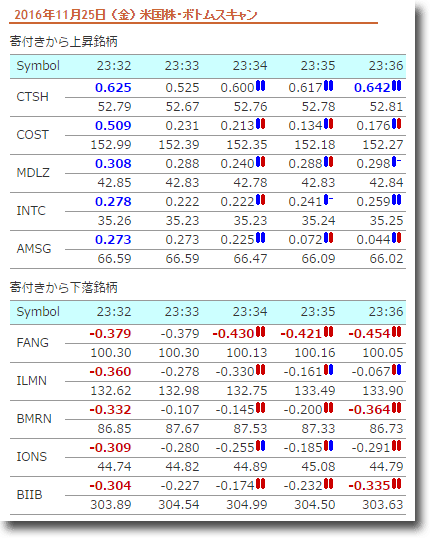The height and width of the screenshot is (538, 432).
Task: Click the 23:36 column header in falling table
Action: [x=386, y=312]
